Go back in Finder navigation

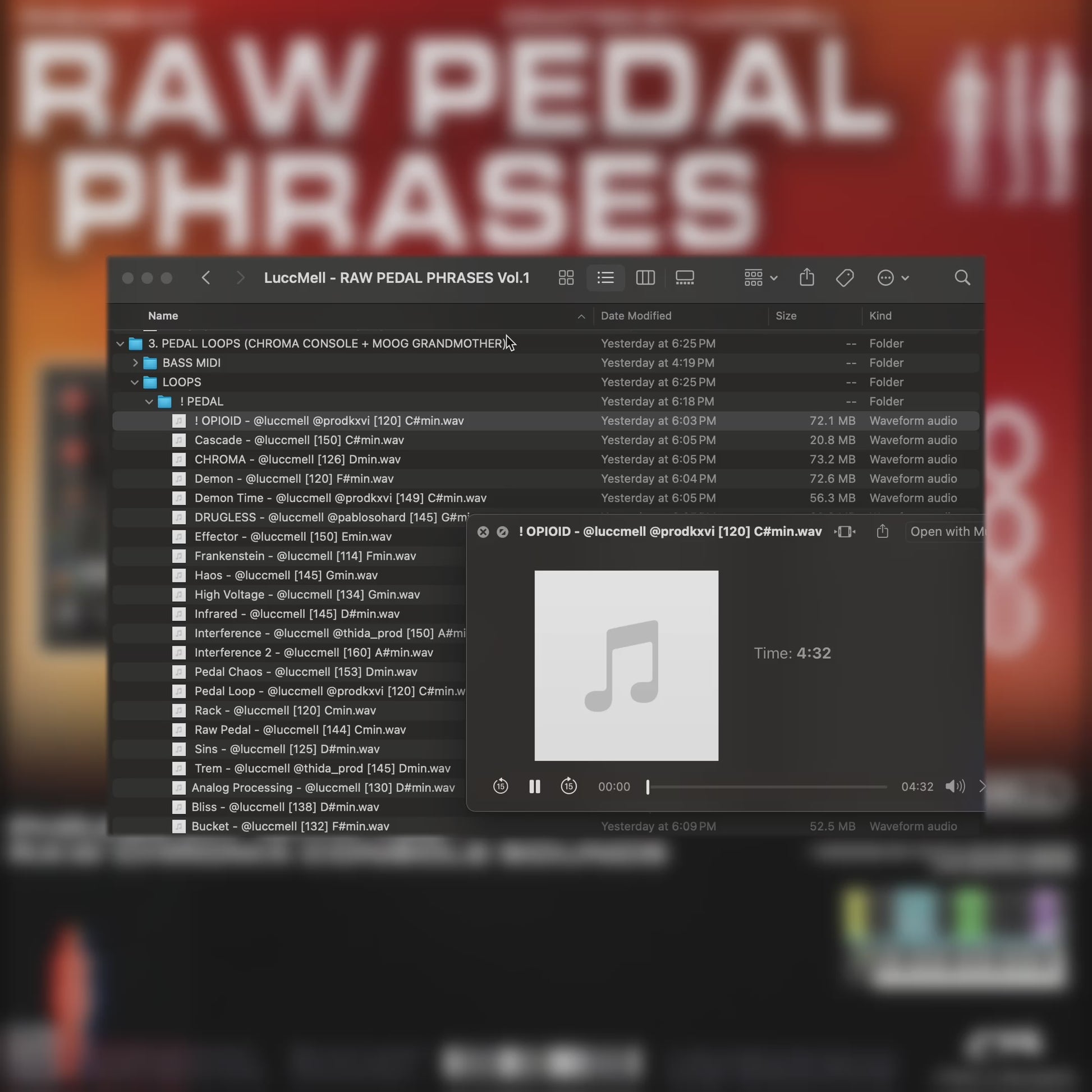[206, 278]
